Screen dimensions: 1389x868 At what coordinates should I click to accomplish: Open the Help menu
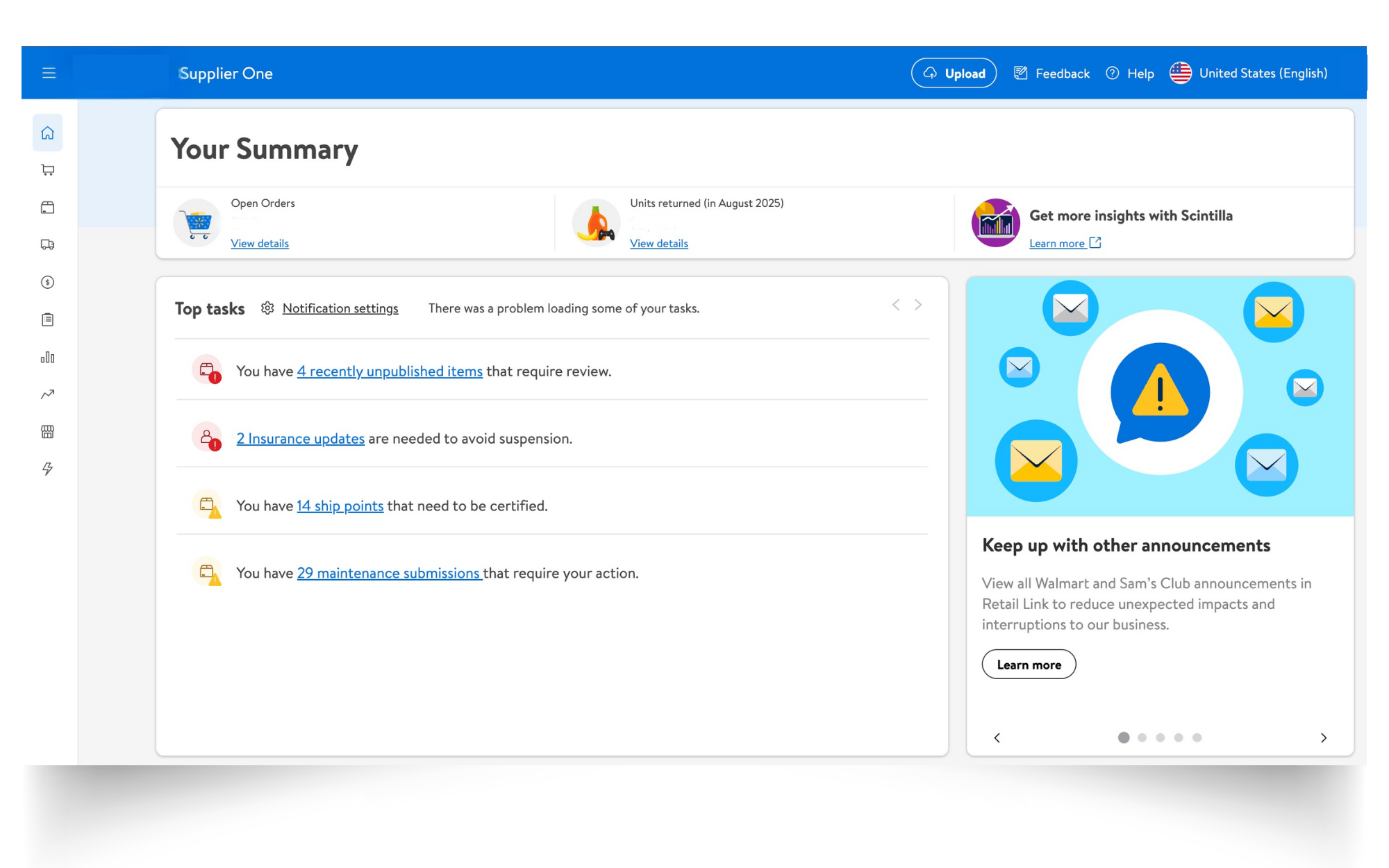(x=1130, y=73)
